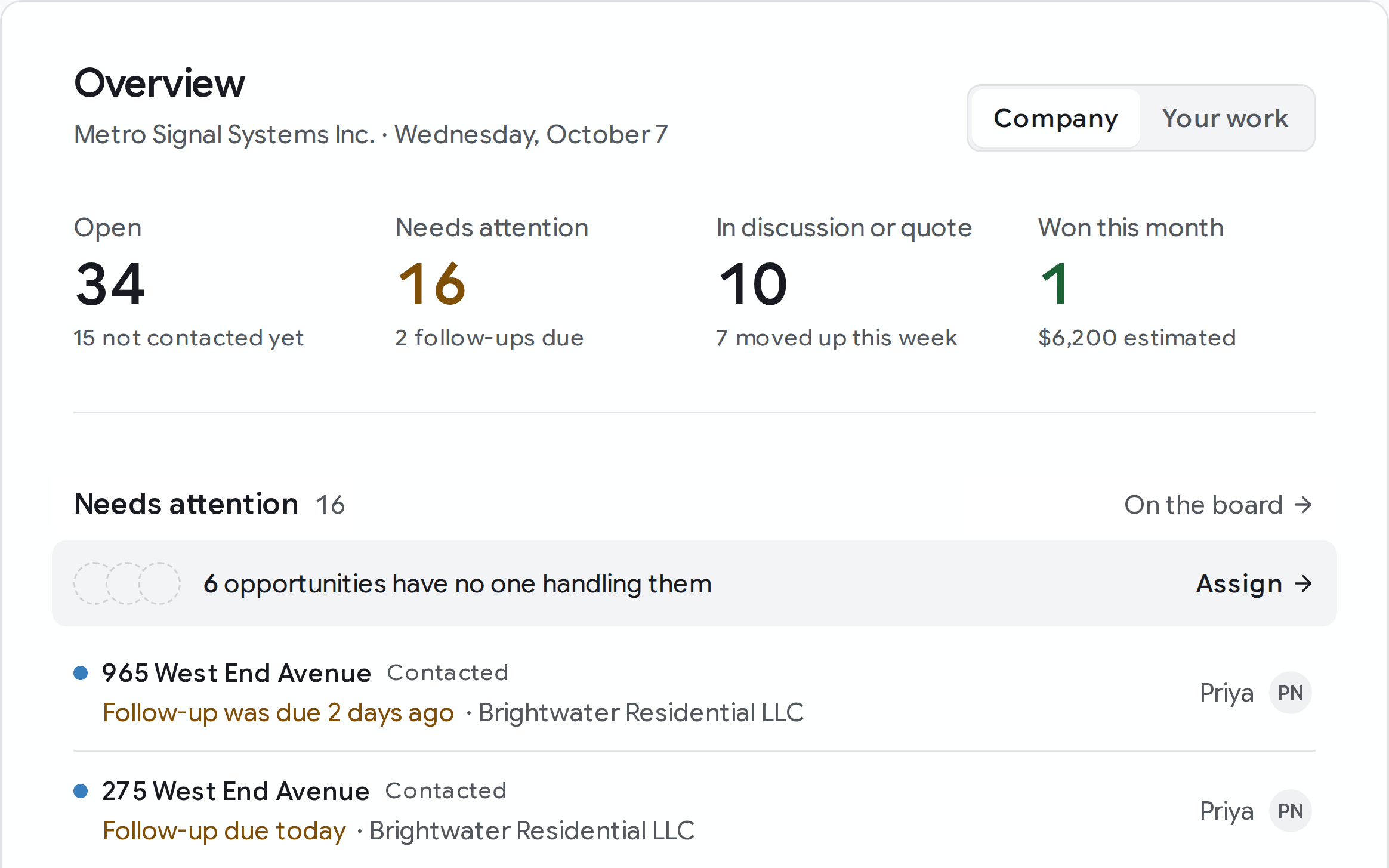The image size is (1389, 868).
Task: Click 'Metro Signal Systems Inc.' subtitle
Action: click(x=224, y=135)
